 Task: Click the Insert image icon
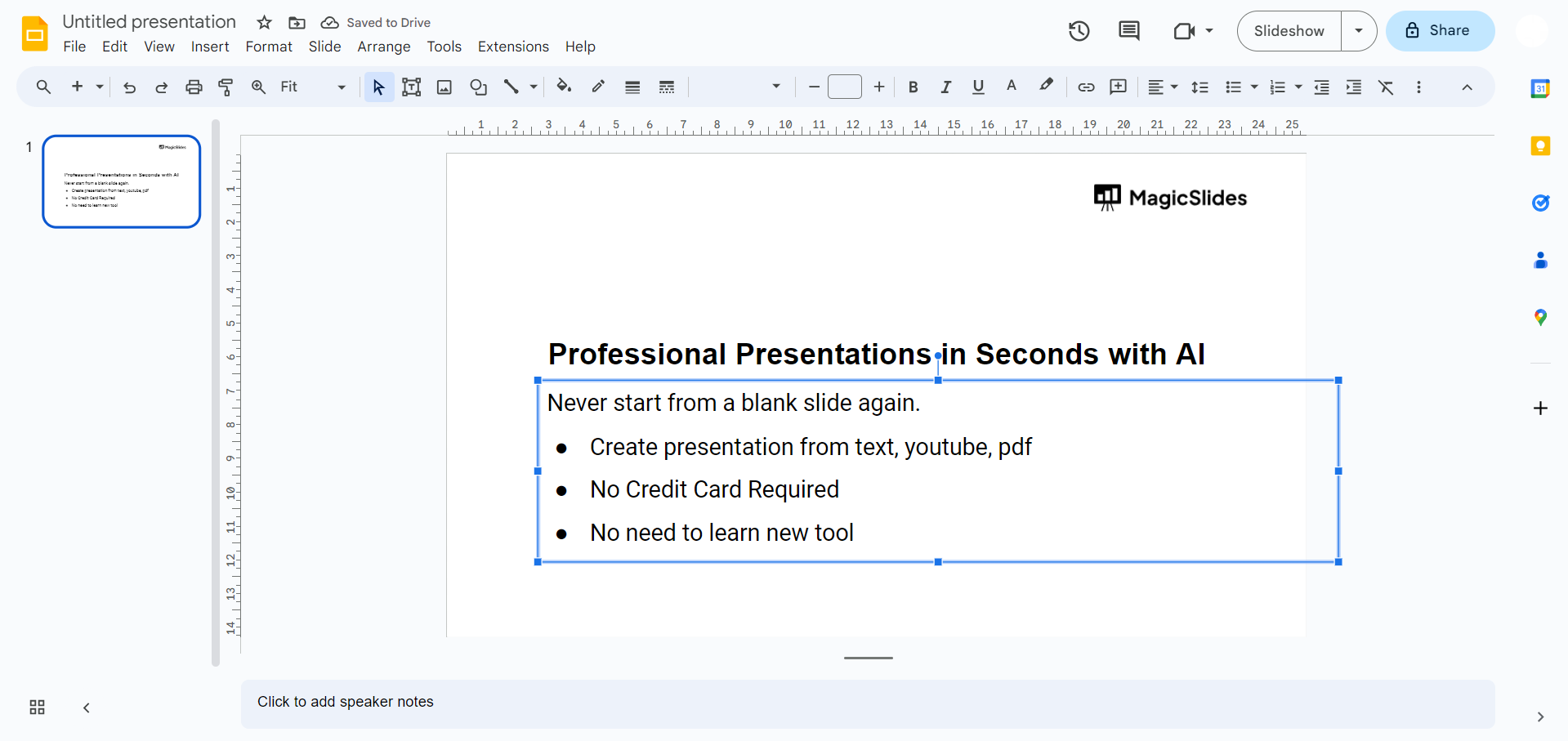click(444, 87)
